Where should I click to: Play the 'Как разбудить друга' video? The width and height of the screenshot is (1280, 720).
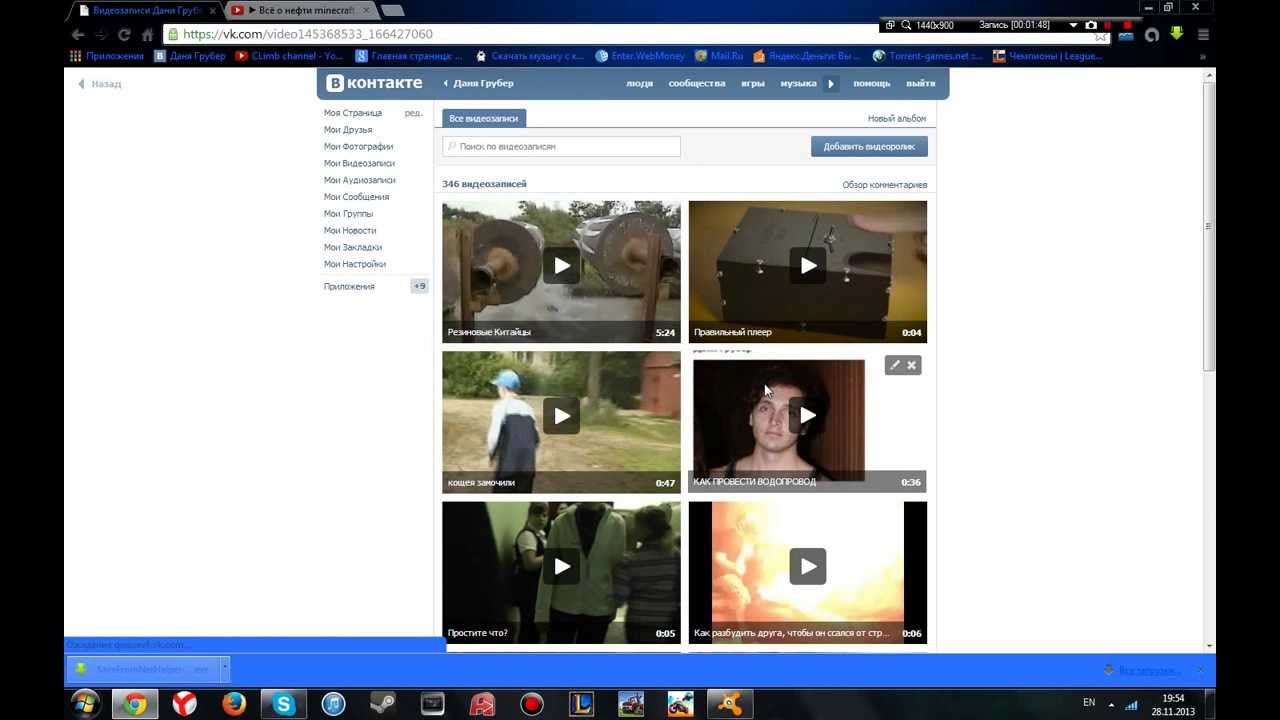[x=808, y=566]
